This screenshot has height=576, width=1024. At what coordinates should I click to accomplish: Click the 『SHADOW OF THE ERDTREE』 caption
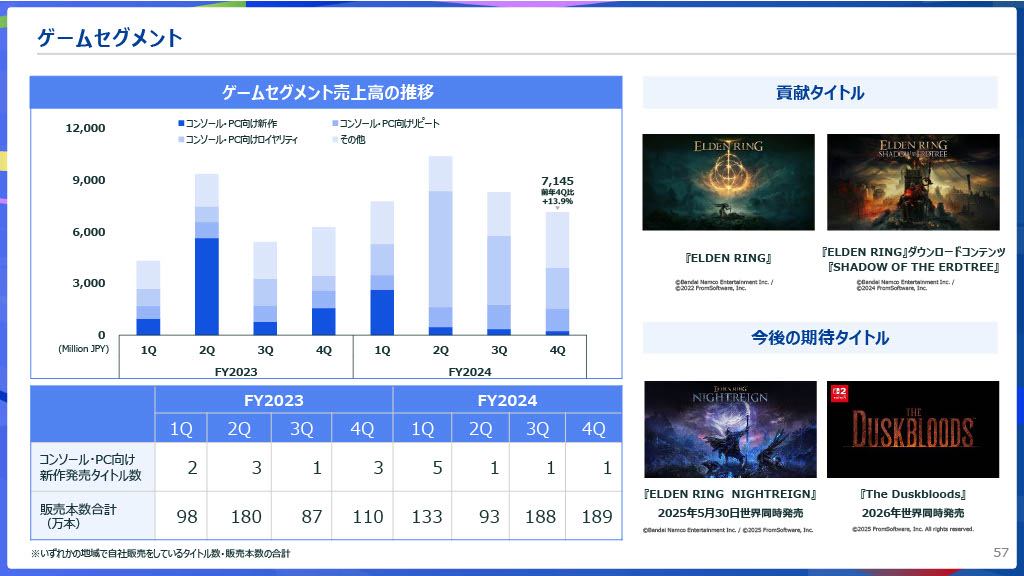913,267
